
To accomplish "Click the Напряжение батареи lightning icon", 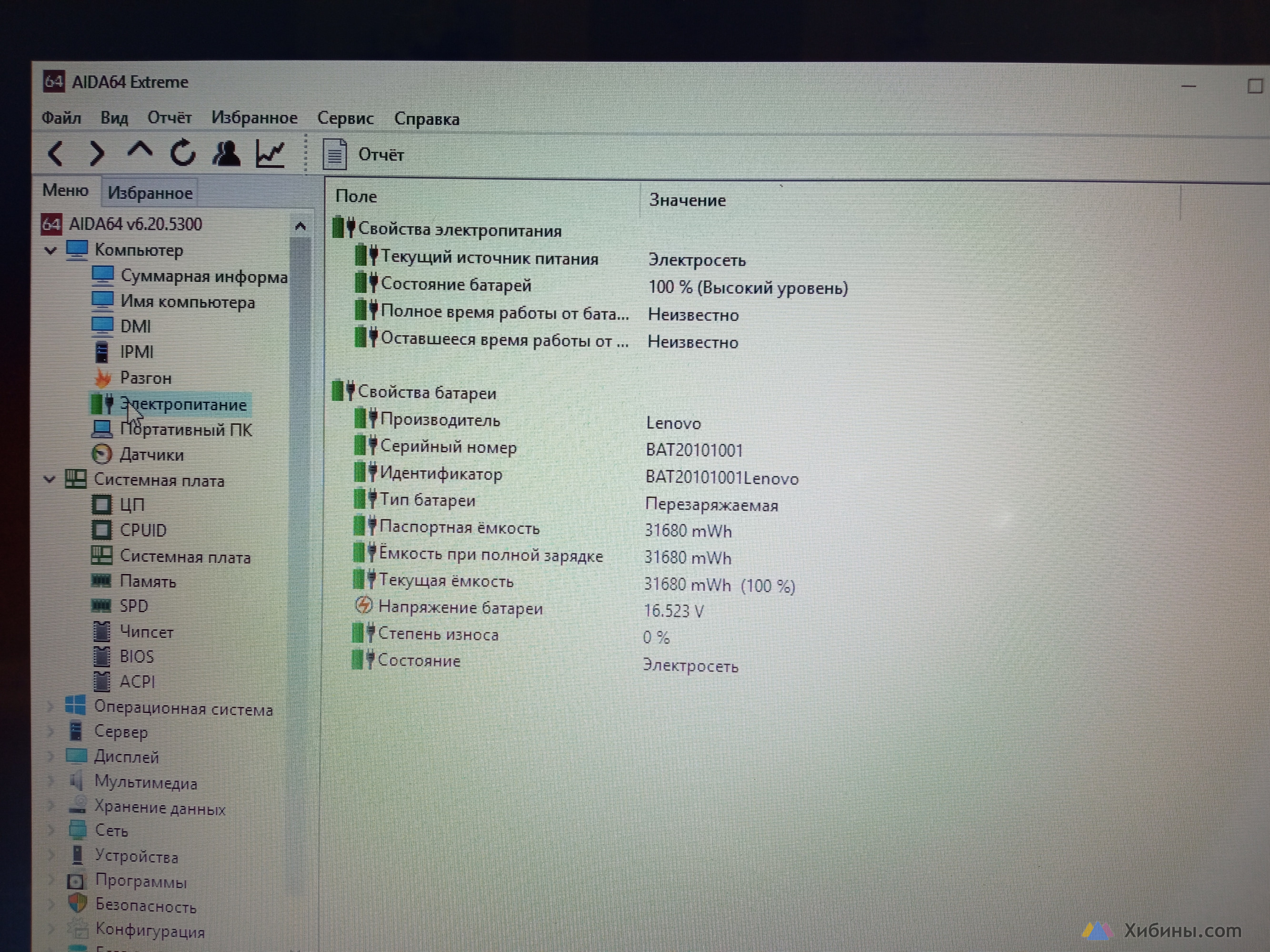I will pos(363,605).
